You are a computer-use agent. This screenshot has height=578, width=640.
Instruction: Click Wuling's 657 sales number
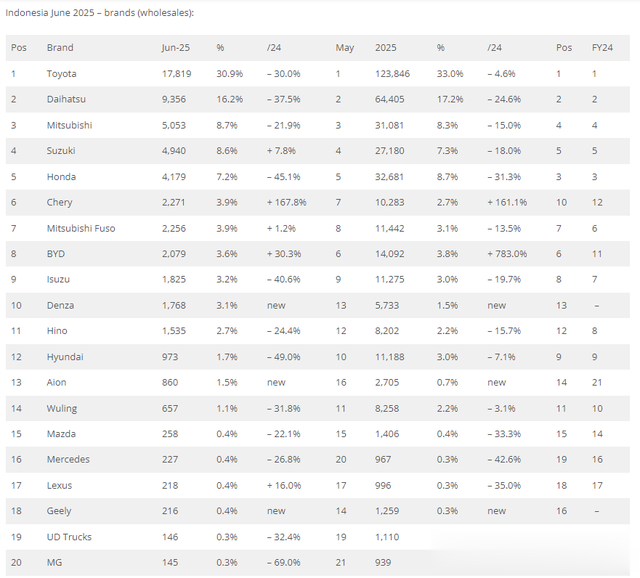[170, 408]
